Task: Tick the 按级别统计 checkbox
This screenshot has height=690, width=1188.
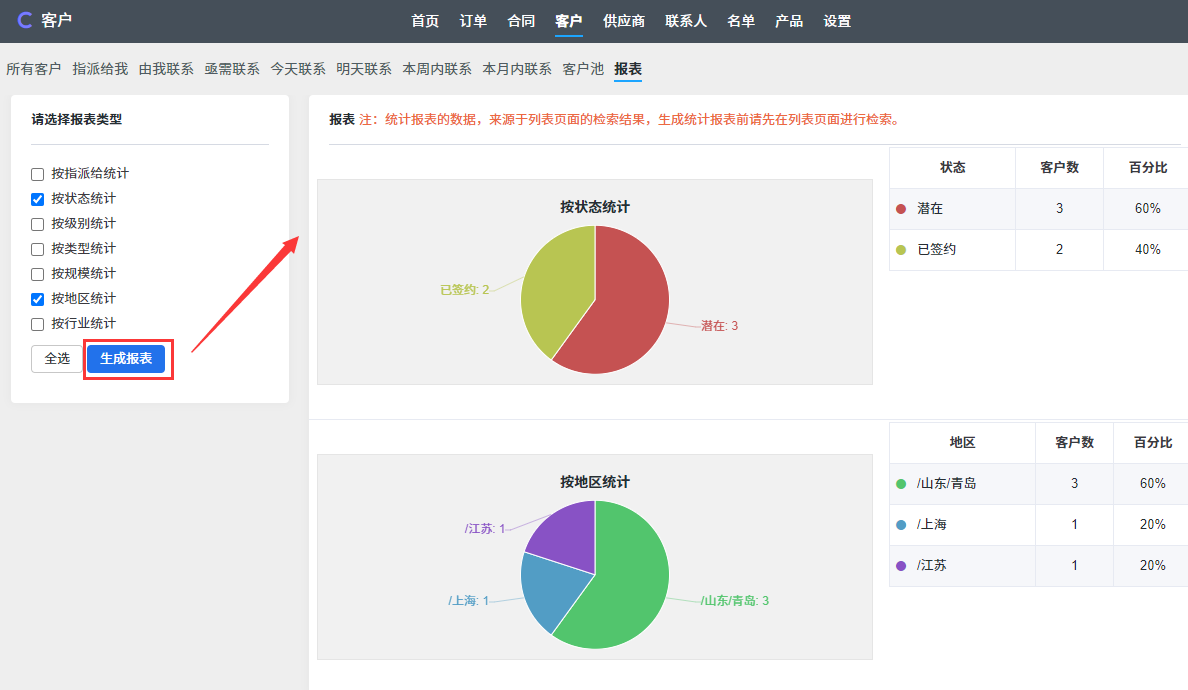Action: click(38, 224)
